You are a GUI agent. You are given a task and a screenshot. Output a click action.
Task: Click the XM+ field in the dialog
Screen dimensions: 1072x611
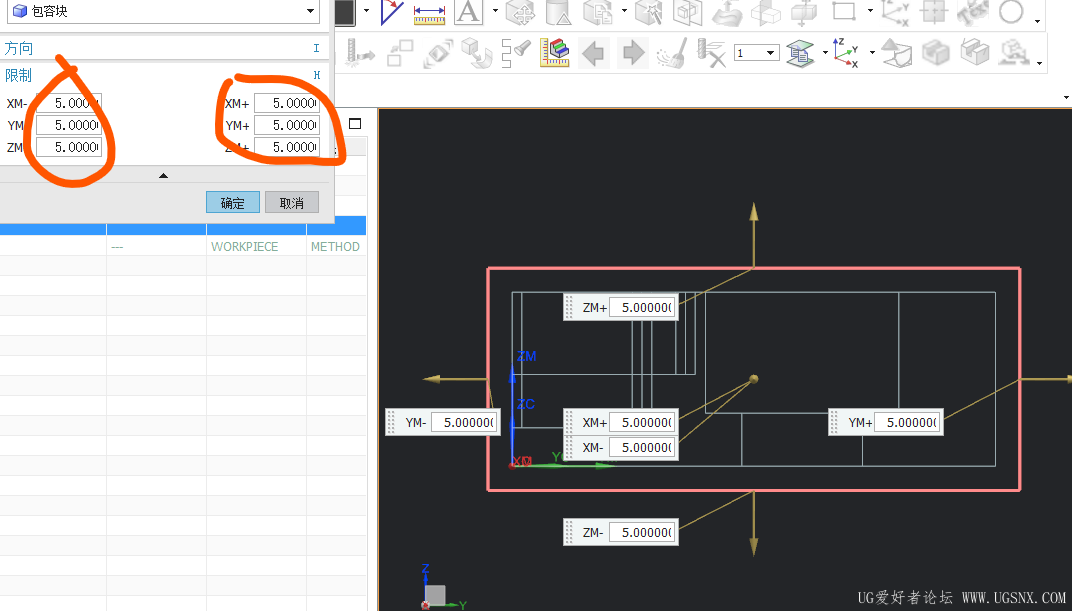pyautogui.click(x=287, y=103)
